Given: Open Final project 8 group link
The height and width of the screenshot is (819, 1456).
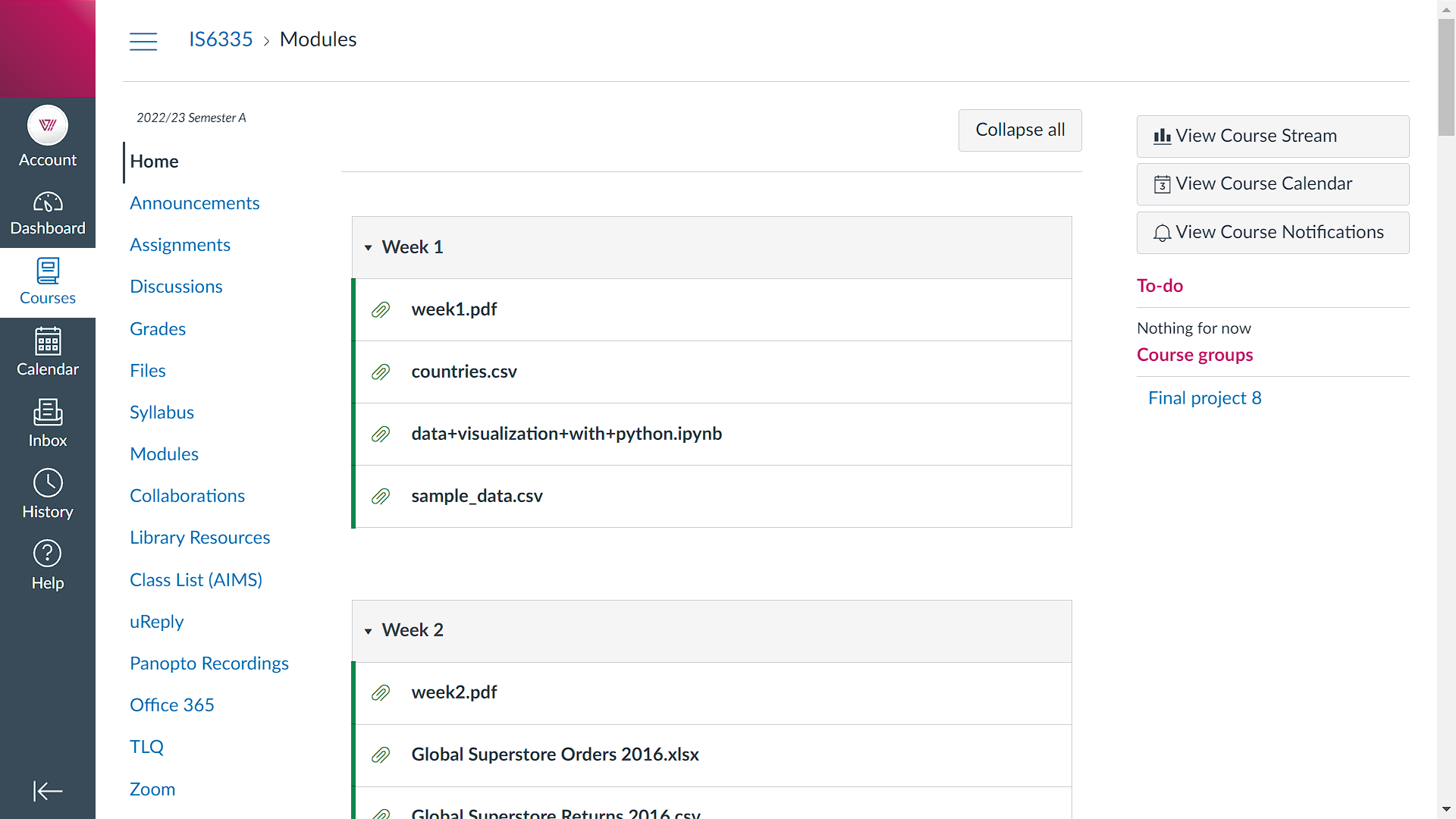Looking at the screenshot, I should [x=1205, y=398].
